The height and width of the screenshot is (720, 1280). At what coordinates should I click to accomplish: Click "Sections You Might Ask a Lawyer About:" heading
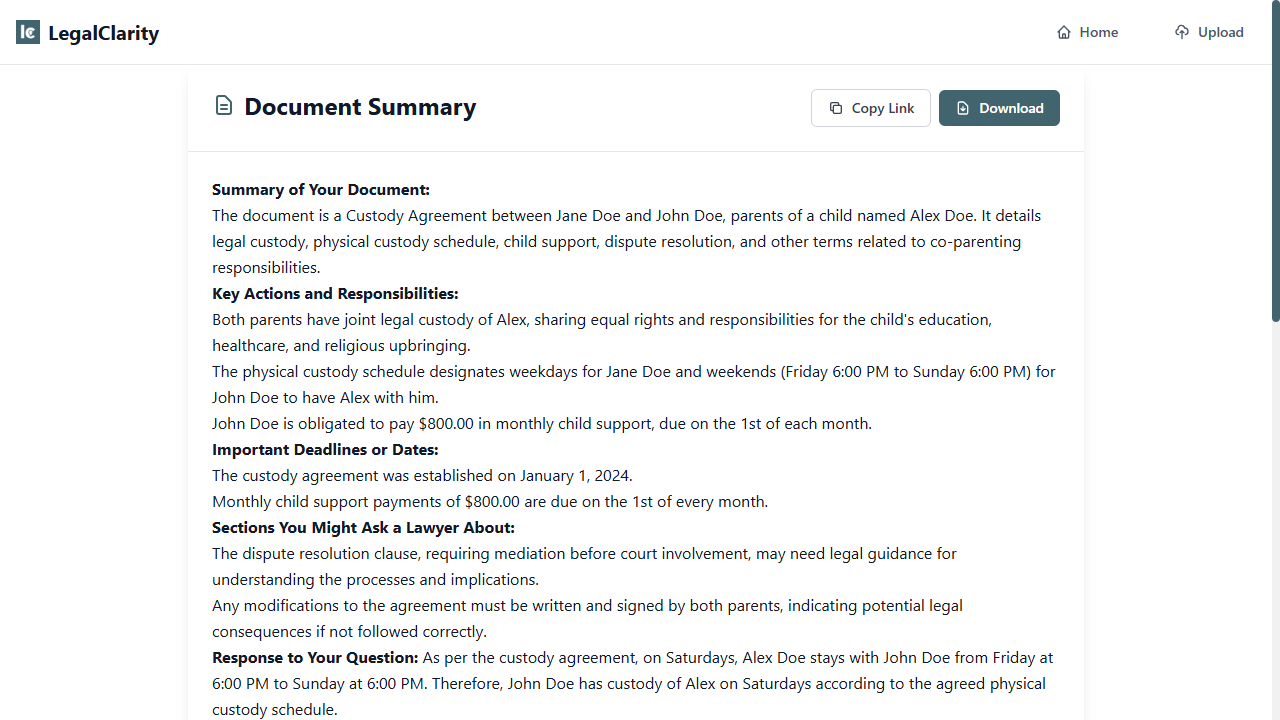pos(363,528)
